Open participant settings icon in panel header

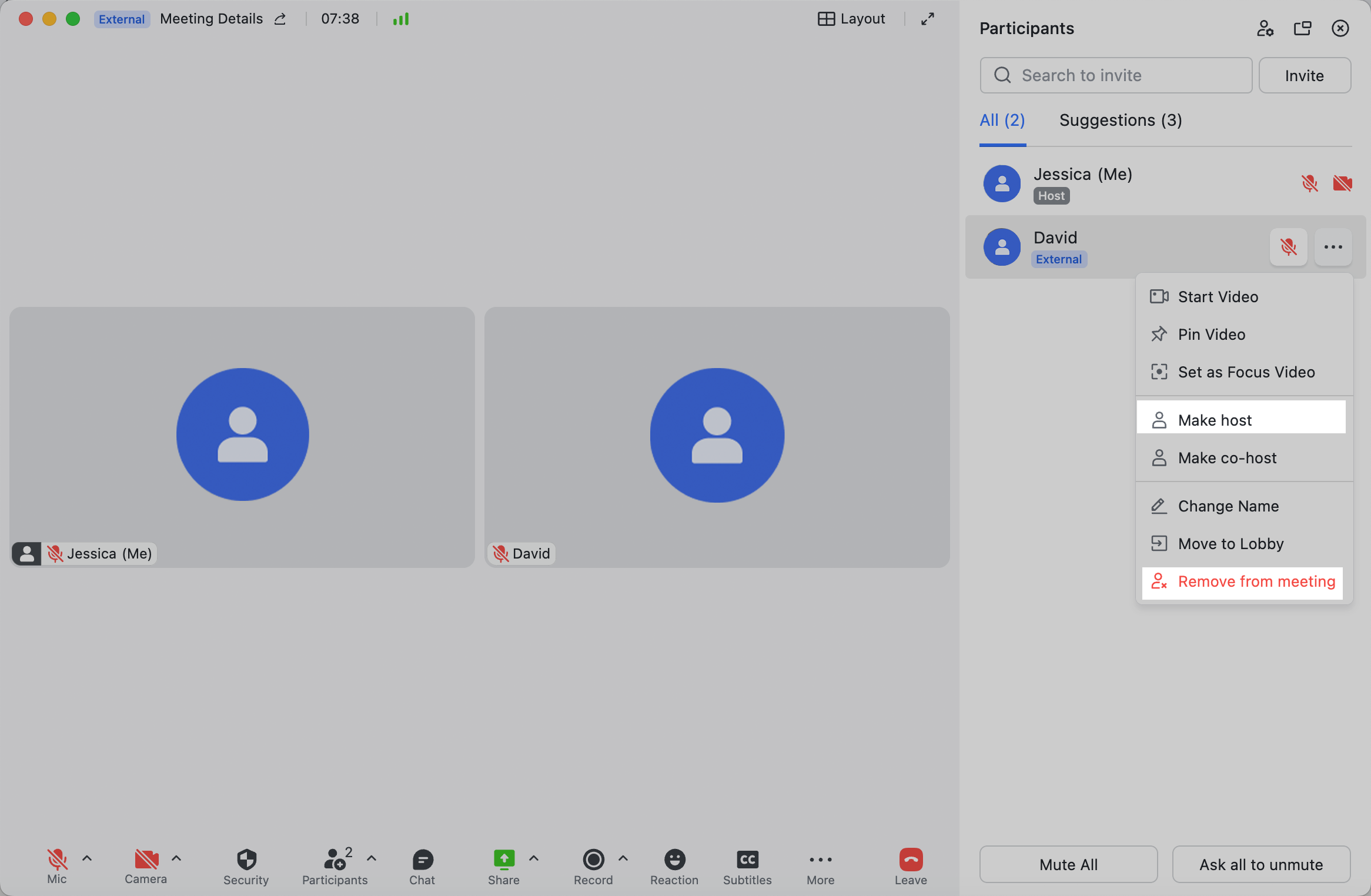(1265, 28)
